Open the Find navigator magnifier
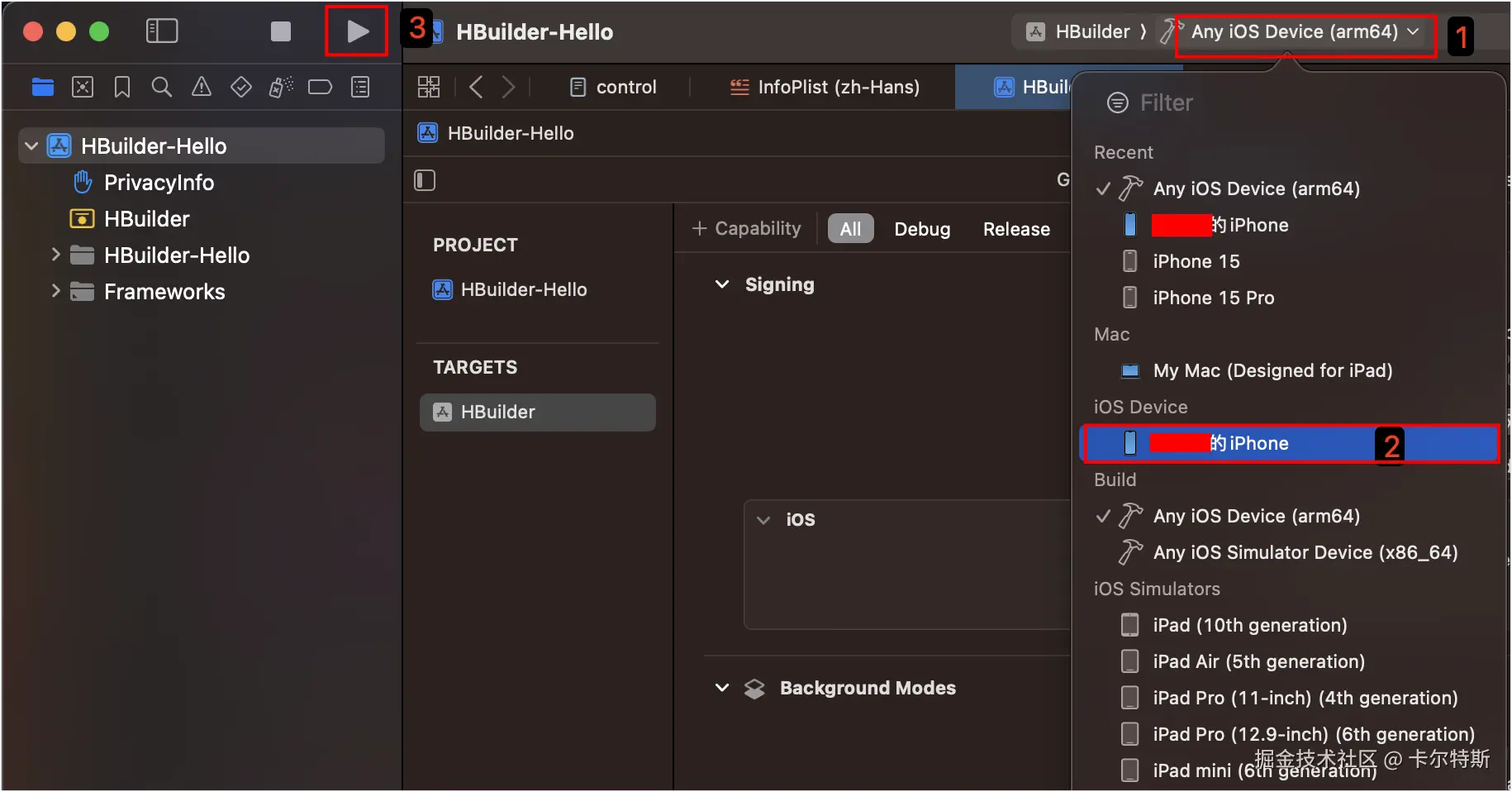The width and height of the screenshot is (1512, 792). [162, 87]
